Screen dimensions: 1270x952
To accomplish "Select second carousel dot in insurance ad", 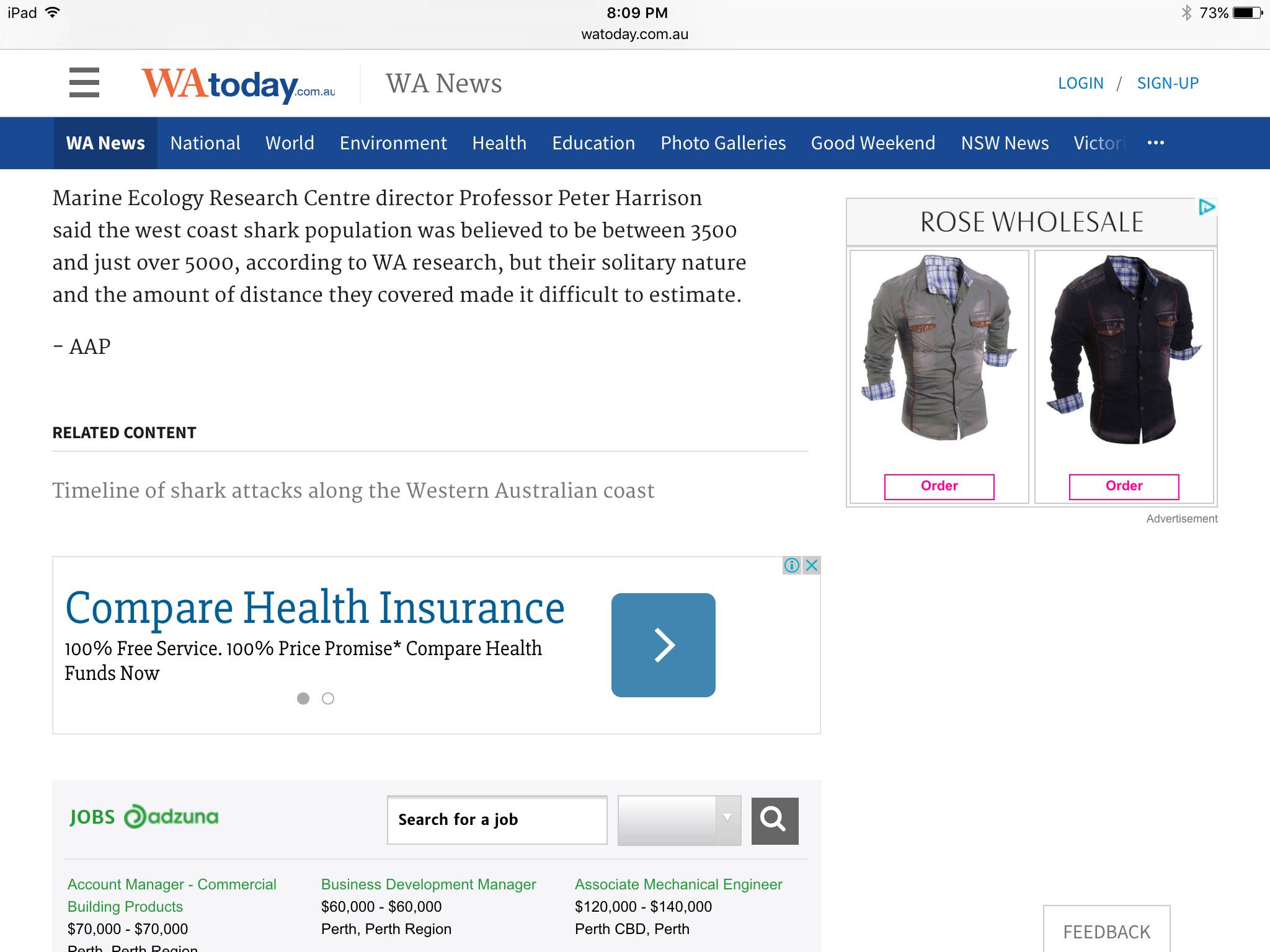I will pos(328,699).
